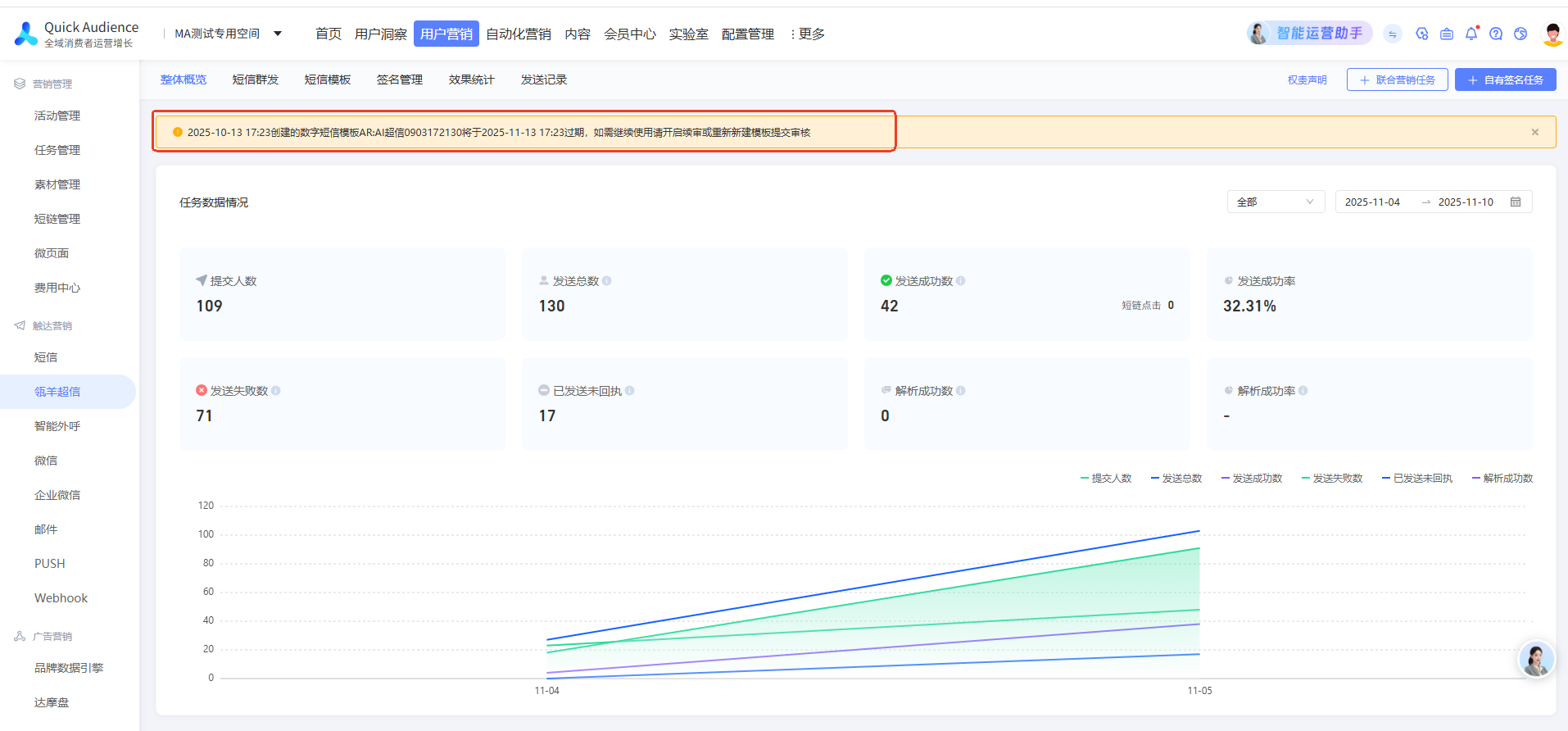Click the info icon beside 发送总数
This screenshot has width=1568, height=731.
click(x=607, y=281)
